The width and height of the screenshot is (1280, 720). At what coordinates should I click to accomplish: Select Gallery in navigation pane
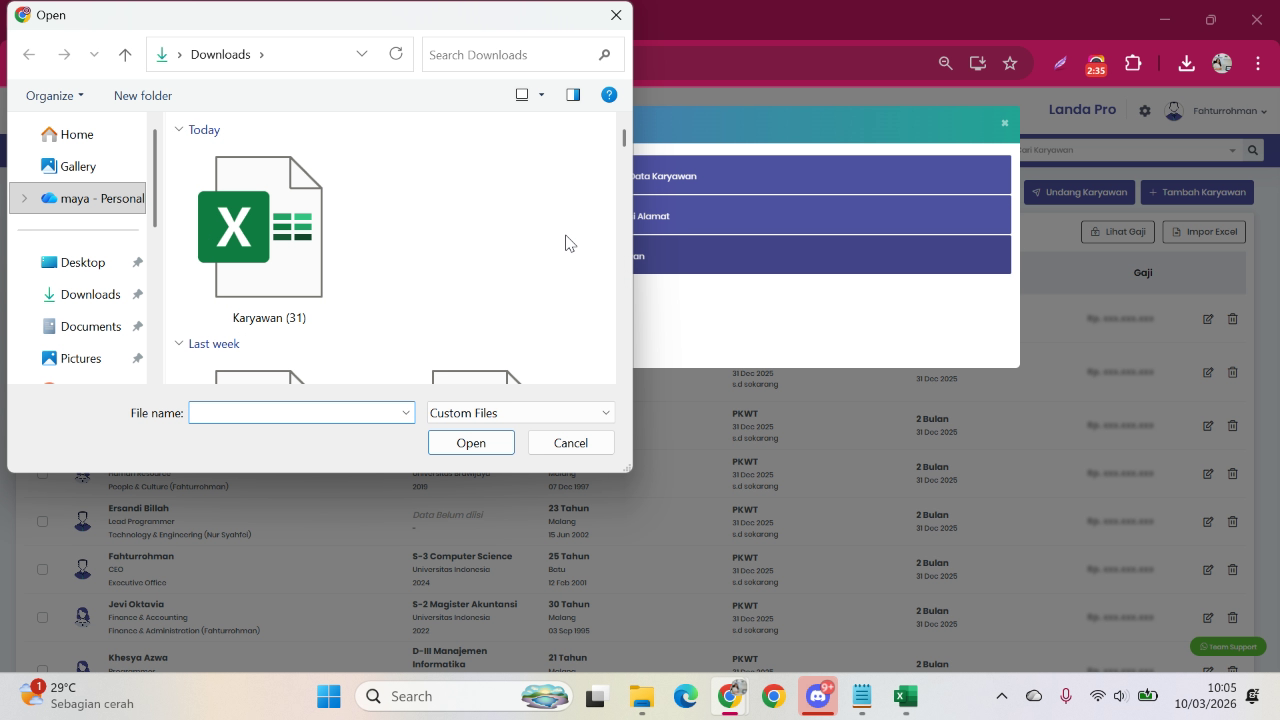(x=77, y=166)
